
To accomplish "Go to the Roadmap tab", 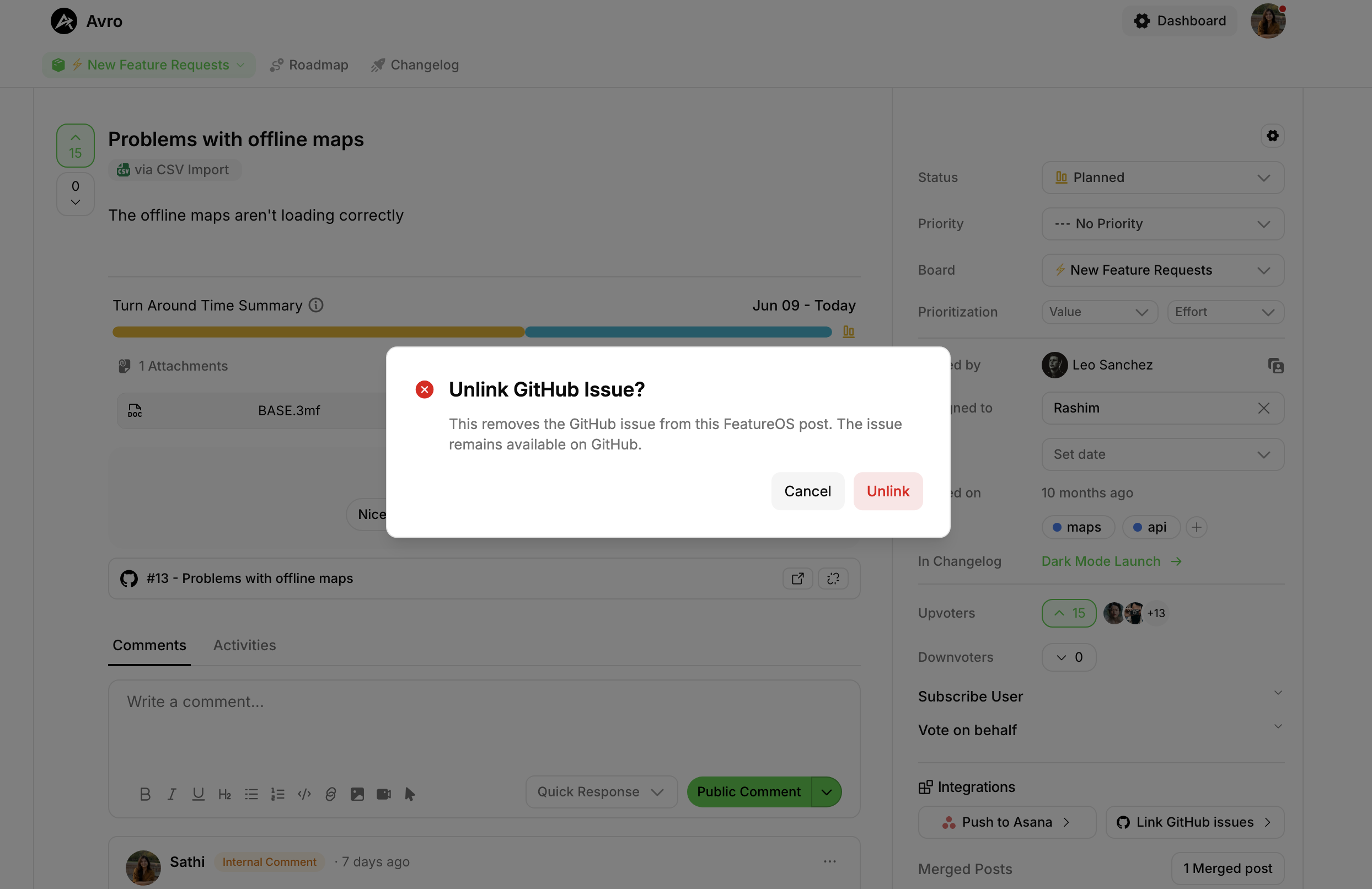I will point(309,65).
